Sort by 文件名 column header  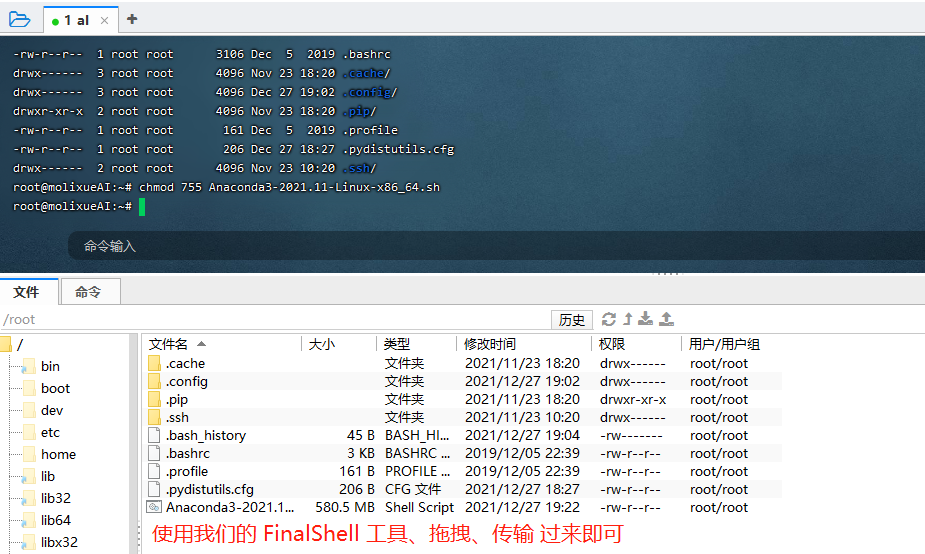pyautogui.click(x=223, y=344)
